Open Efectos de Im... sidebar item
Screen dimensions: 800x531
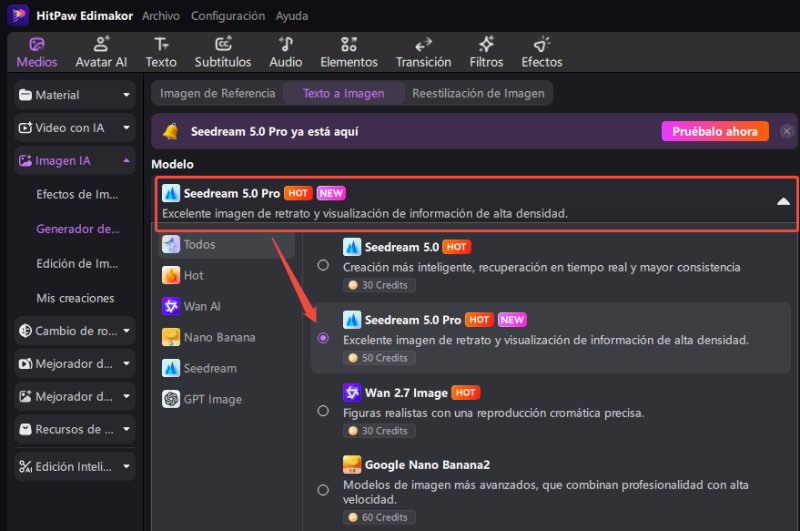tap(77, 194)
